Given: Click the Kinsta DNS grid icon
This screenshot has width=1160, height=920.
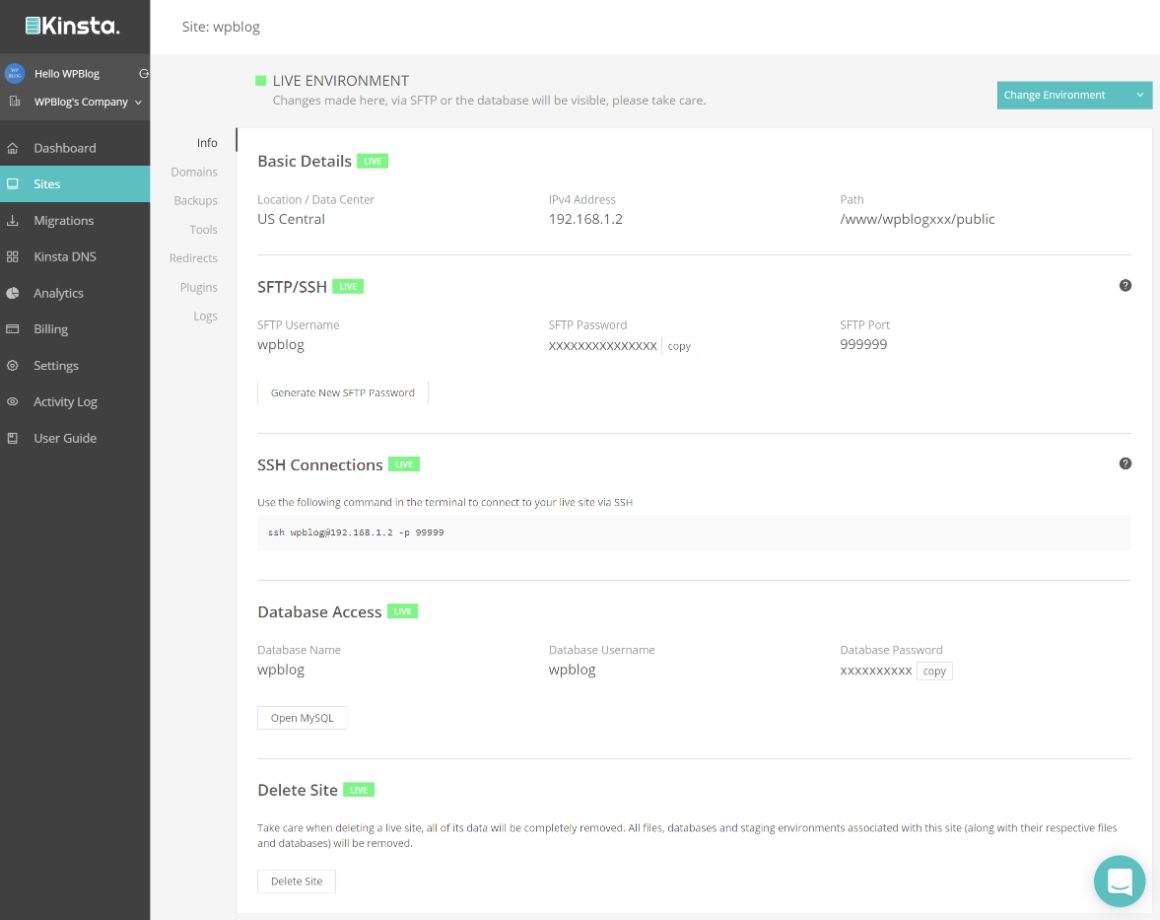Looking at the screenshot, I should (x=13, y=257).
